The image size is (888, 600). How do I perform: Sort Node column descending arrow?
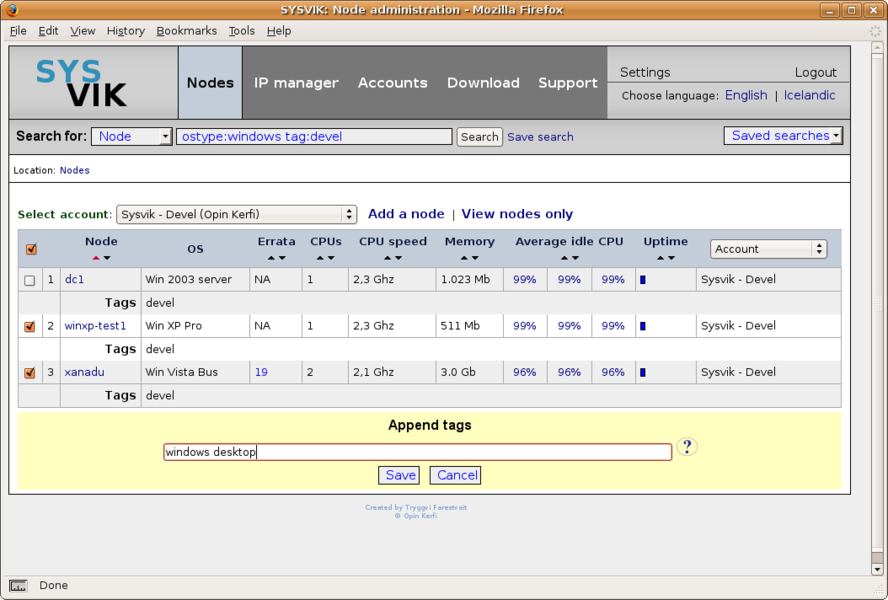tap(107, 258)
